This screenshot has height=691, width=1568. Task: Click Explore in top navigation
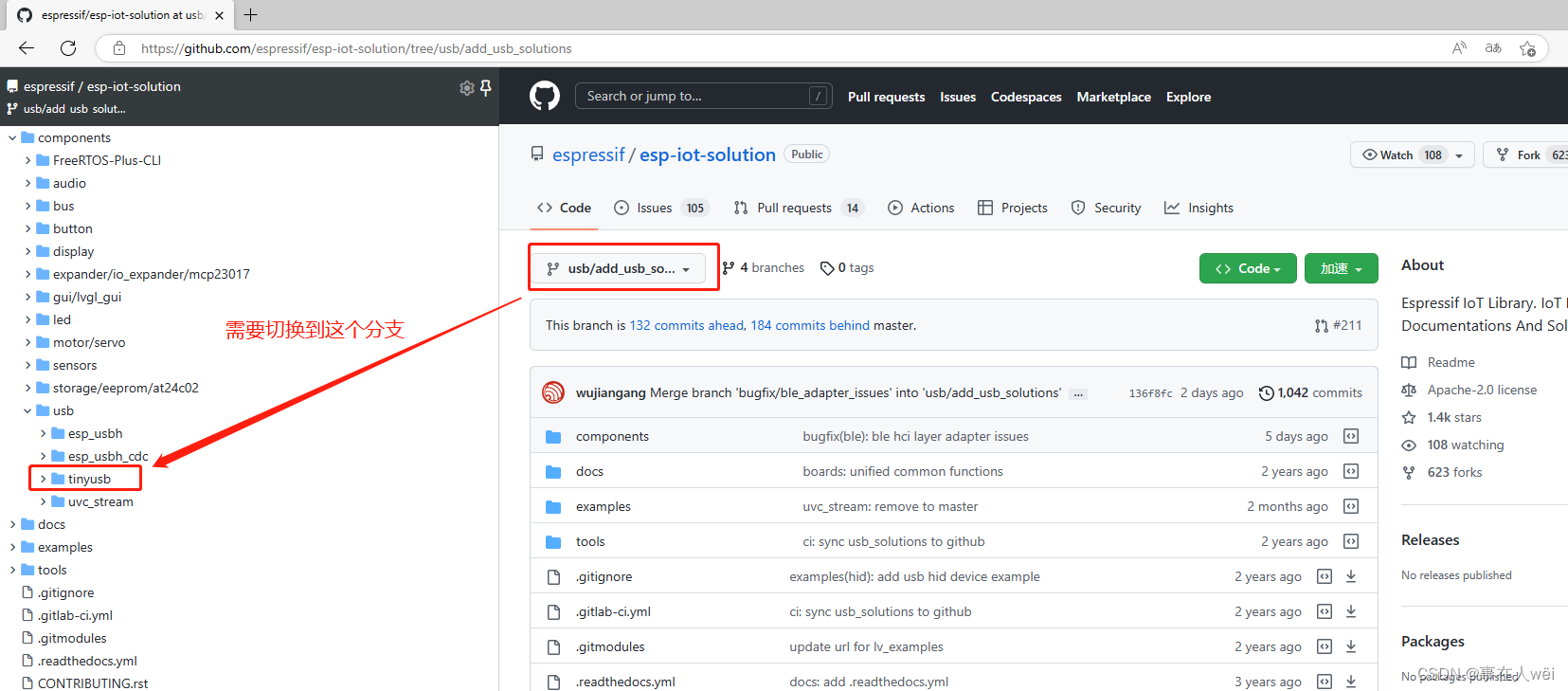(1189, 97)
